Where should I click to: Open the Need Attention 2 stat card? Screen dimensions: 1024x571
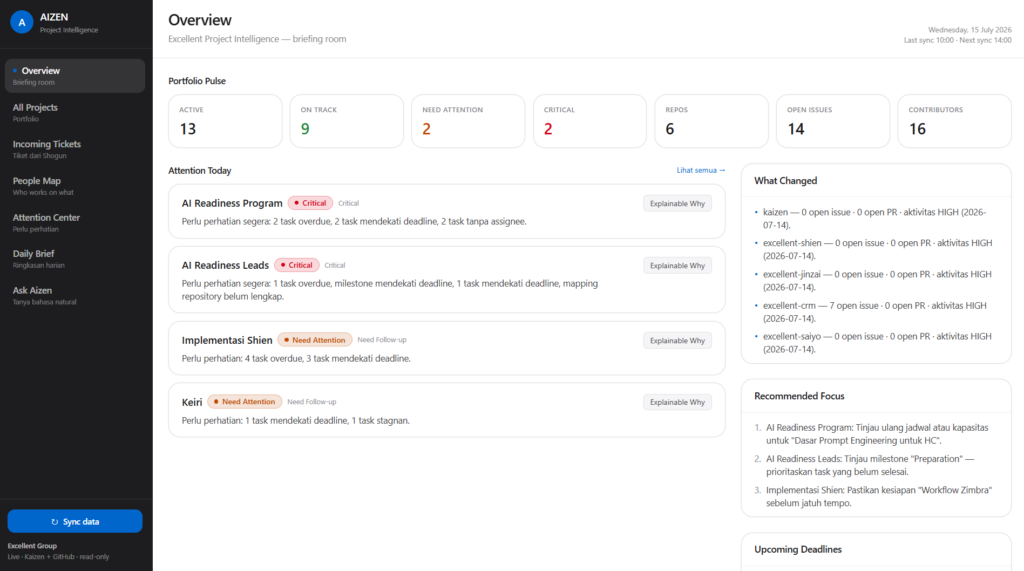click(x=468, y=121)
